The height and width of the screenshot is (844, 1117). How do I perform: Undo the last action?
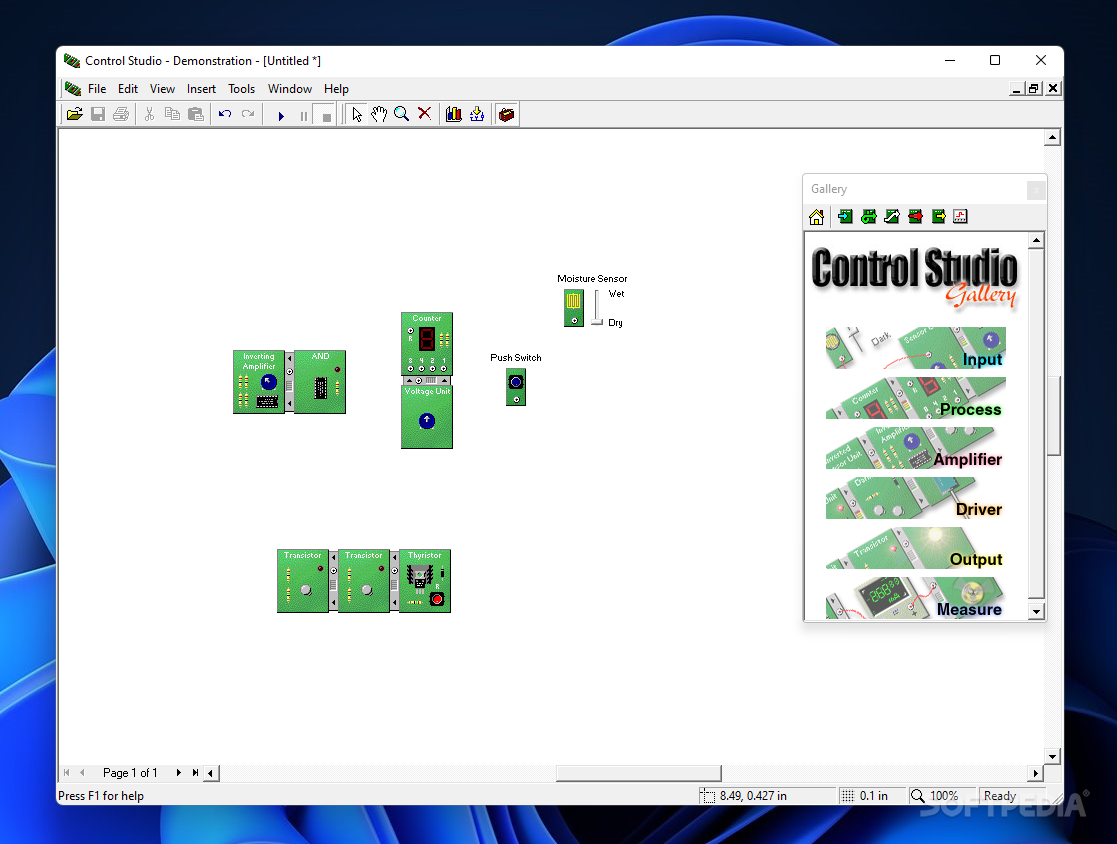(225, 114)
